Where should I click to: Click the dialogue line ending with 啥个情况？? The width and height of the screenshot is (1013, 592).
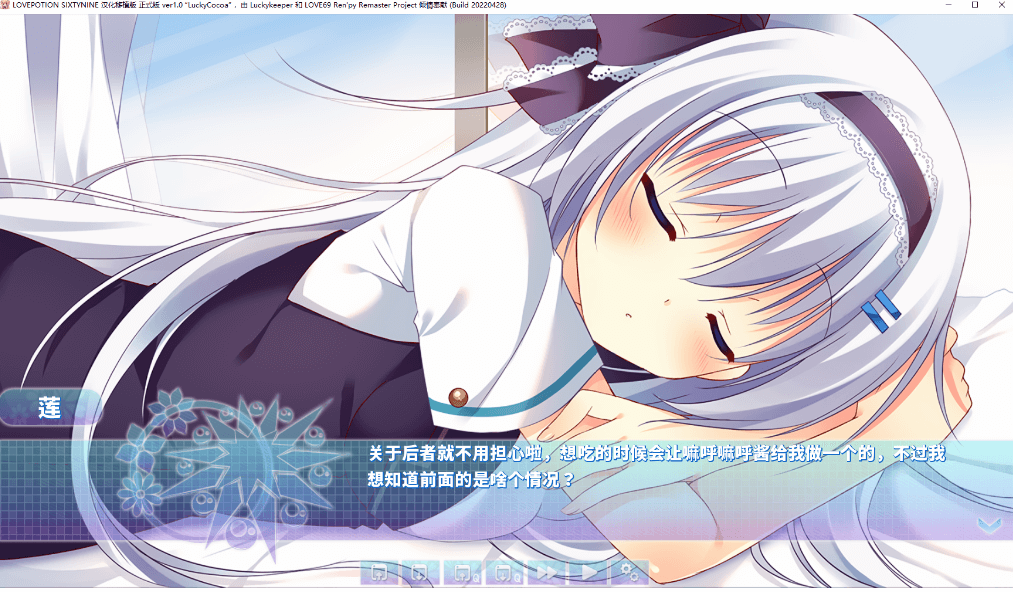(x=471, y=479)
